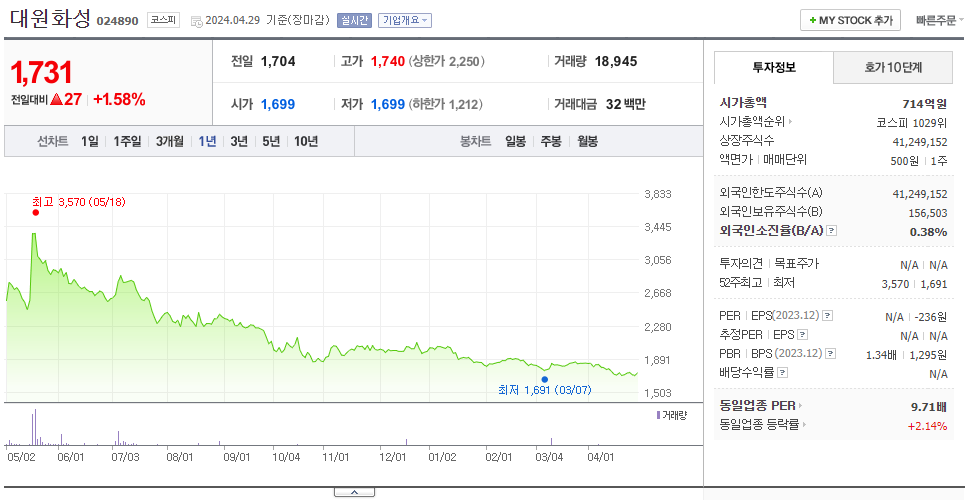Toggle the 실시간 realtime badge

click(354, 20)
